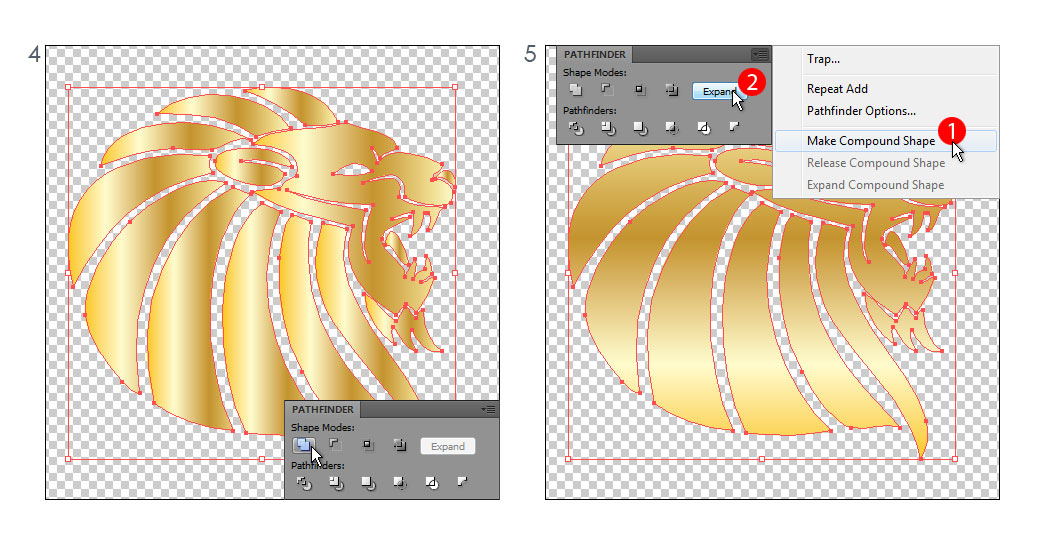Click Intersect icon in step 5 Pathfinder panel
Image resolution: width=1045 pixels, height=545 pixels.
tap(639, 89)
